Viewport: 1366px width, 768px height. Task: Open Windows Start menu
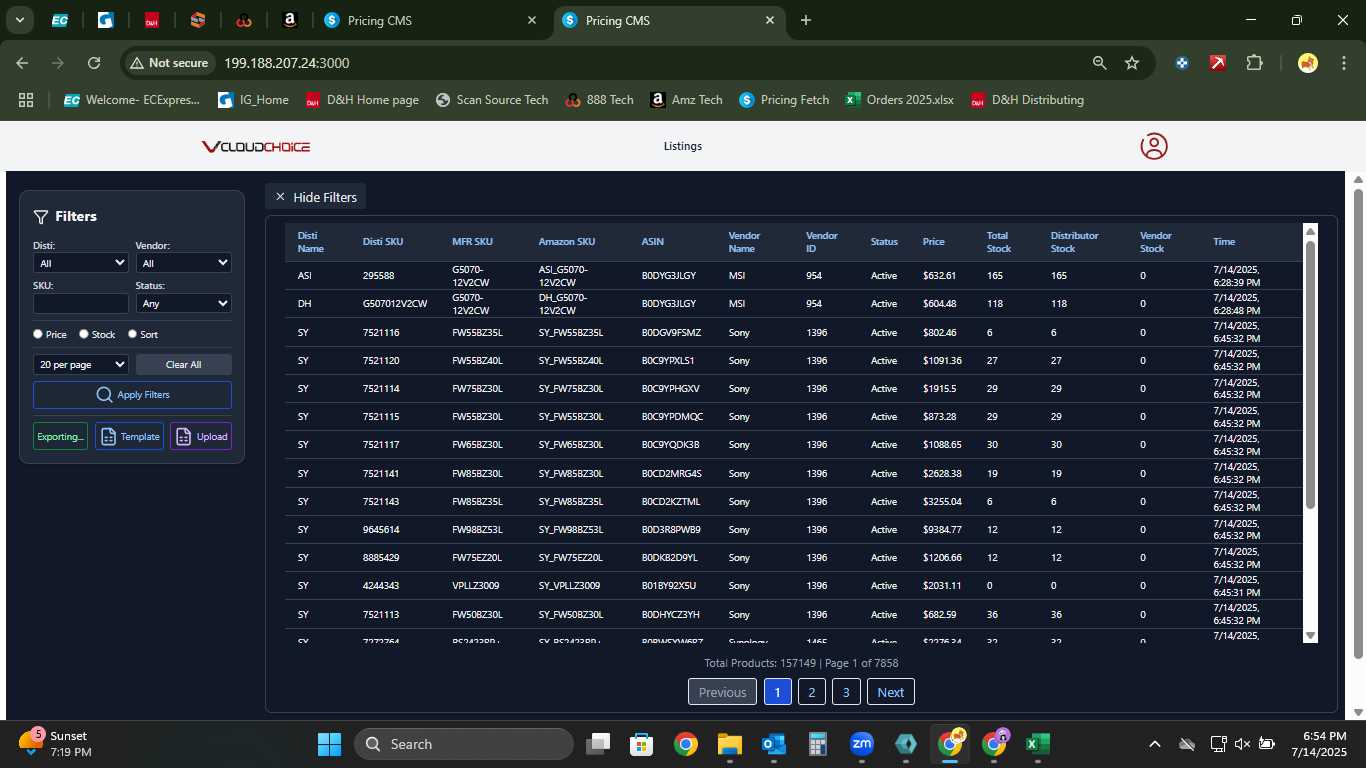(x=329, y=744)
